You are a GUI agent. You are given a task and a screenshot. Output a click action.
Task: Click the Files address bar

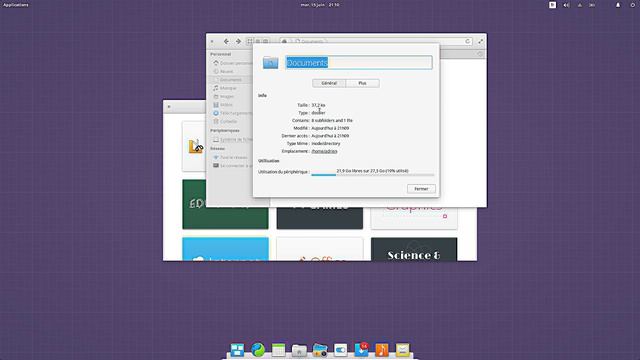click(376, 41)
